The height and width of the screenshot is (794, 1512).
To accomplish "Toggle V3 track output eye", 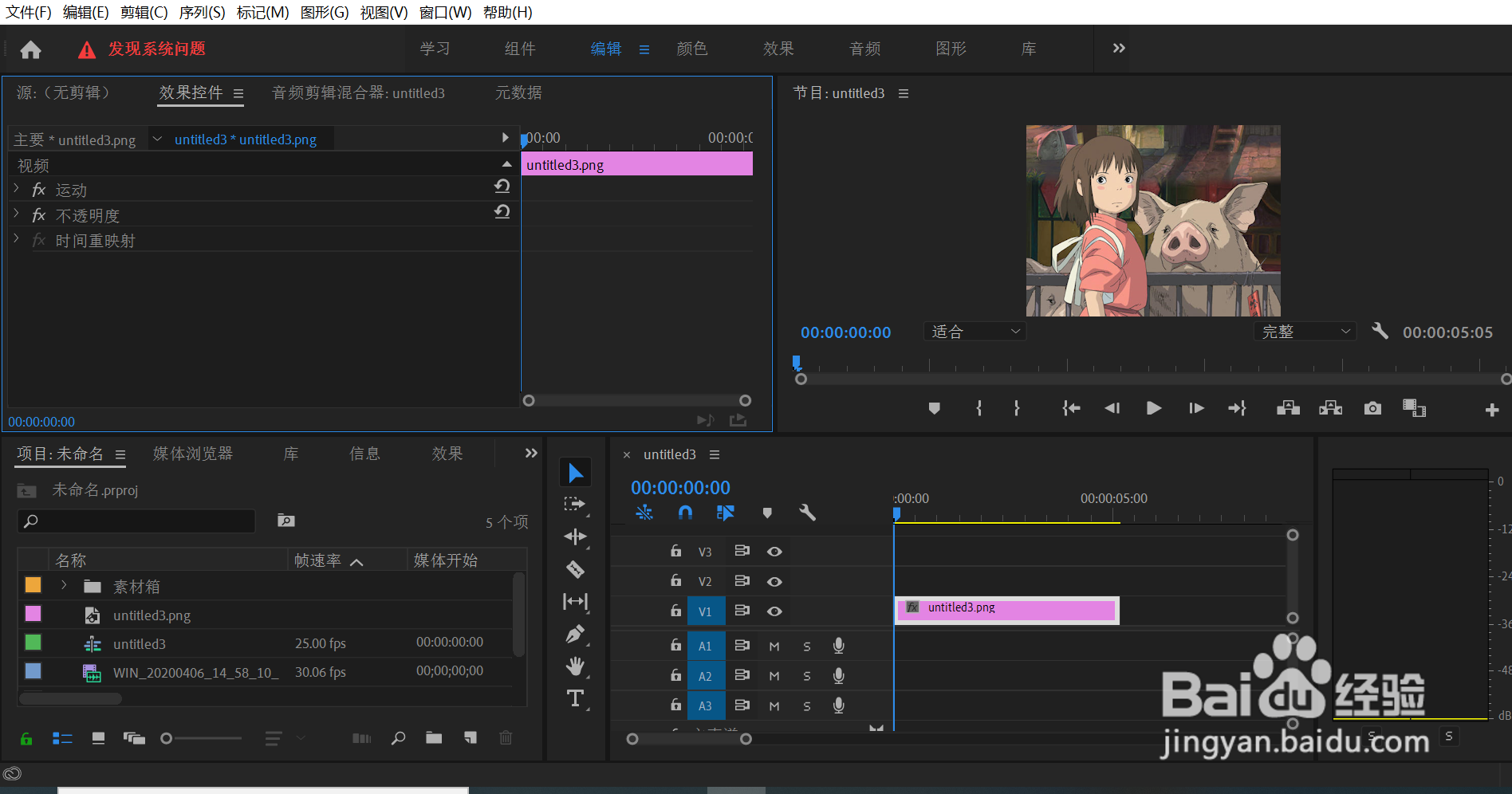I will pos(774,552).
